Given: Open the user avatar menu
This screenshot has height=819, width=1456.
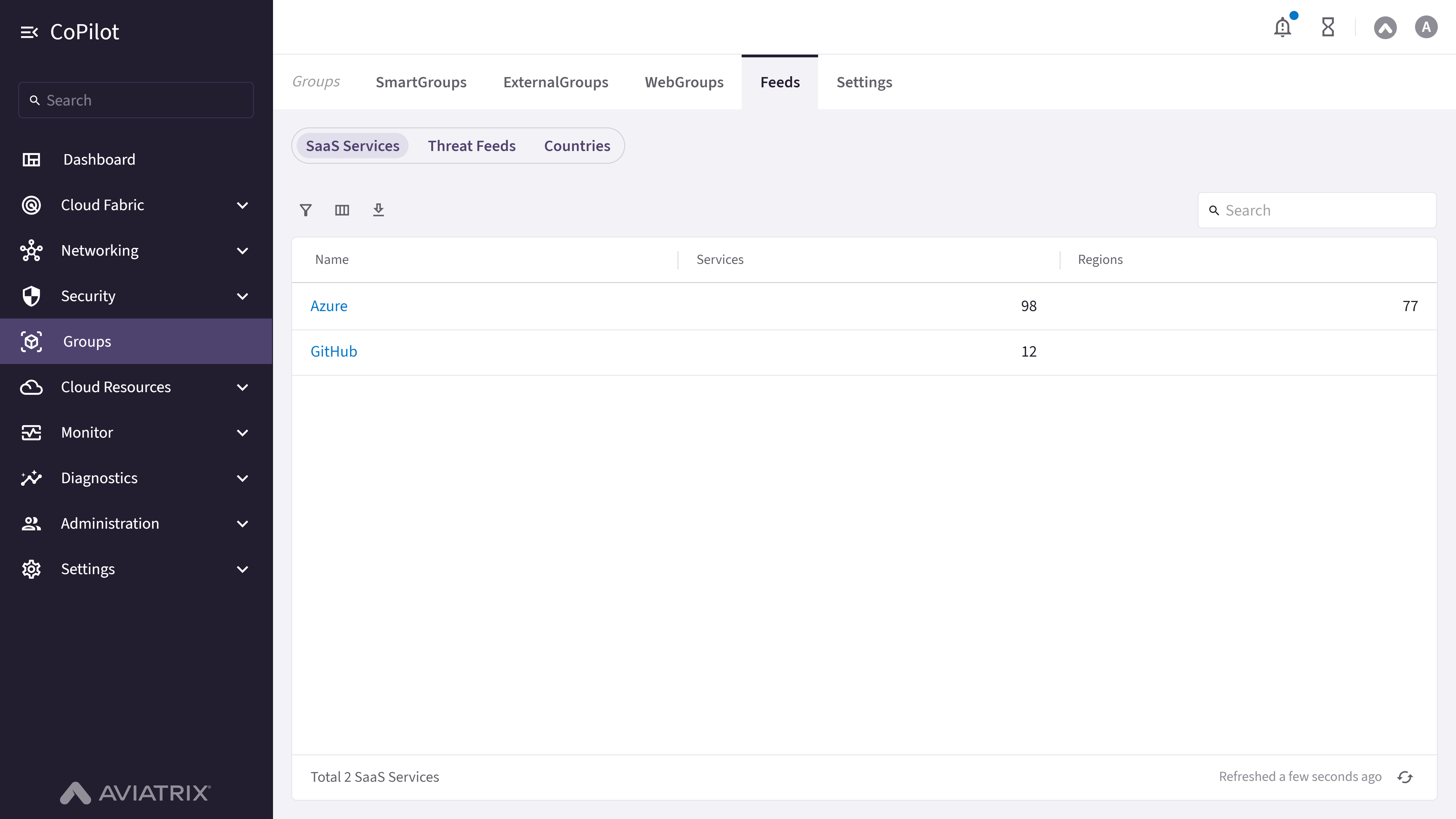Looking at the screenshot, I should tap(1426, 27).
